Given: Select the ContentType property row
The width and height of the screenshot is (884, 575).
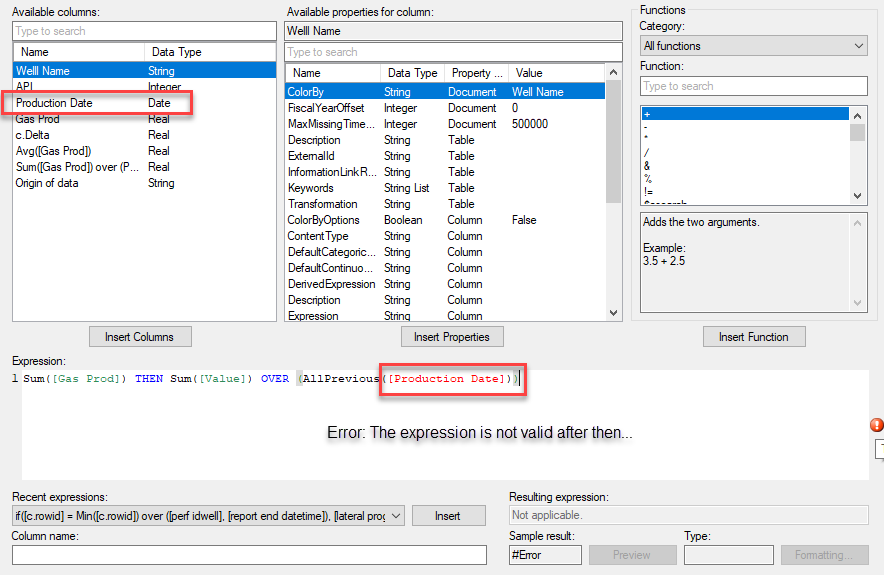Looking at the screenshot, I should point(445,236).
